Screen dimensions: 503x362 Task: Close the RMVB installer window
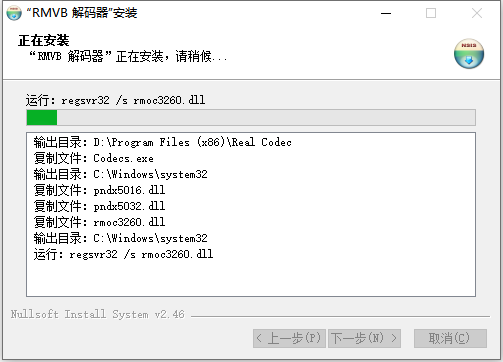[x=477, y=13]
